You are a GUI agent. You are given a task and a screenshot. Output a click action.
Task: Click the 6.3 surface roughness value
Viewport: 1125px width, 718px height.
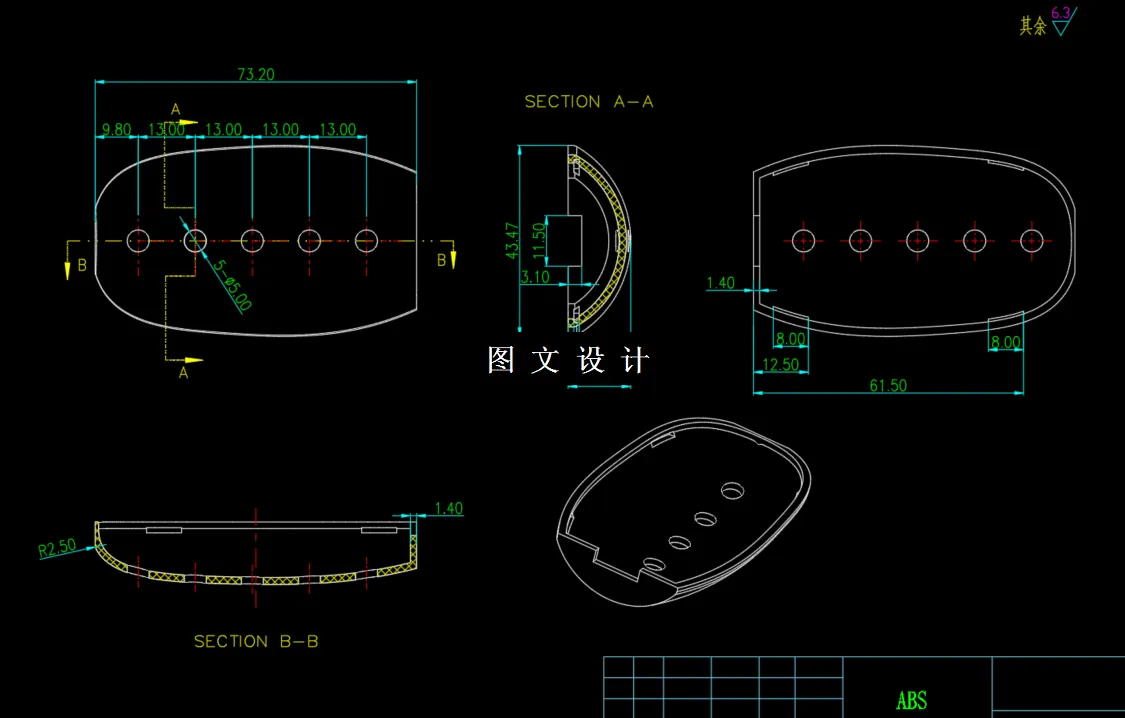pos(1060,13)
